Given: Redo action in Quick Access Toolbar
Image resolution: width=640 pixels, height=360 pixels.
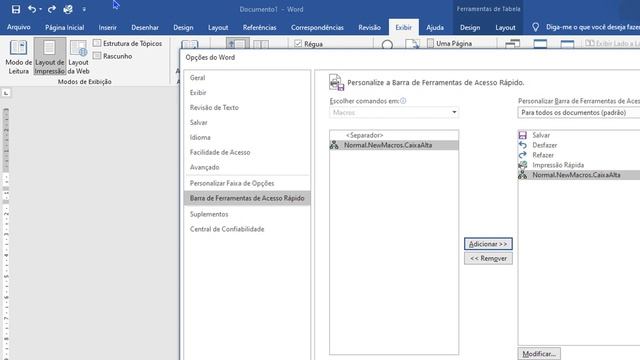Looking at the screenshot, I should 51,9.
